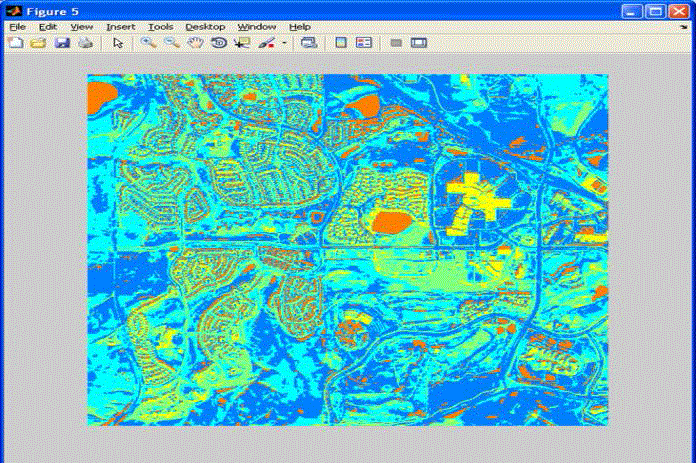The image size is (696, 463).
Task: Click the dock figure arrow in menu bar
Action: (684, 26)
